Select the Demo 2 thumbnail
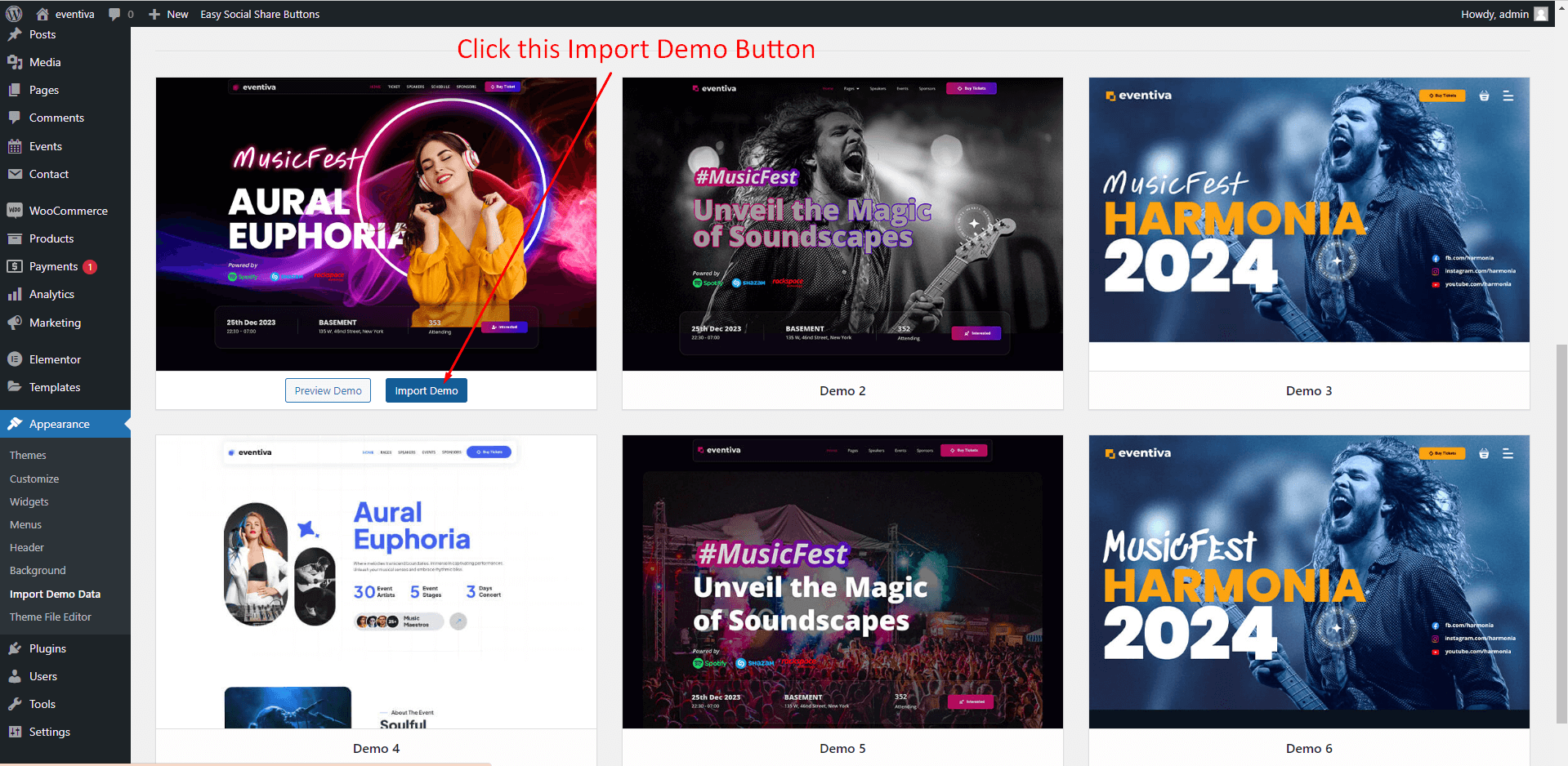Image resolution: width=1568 pixels, height=766 pixels. (x=842, y=224)
